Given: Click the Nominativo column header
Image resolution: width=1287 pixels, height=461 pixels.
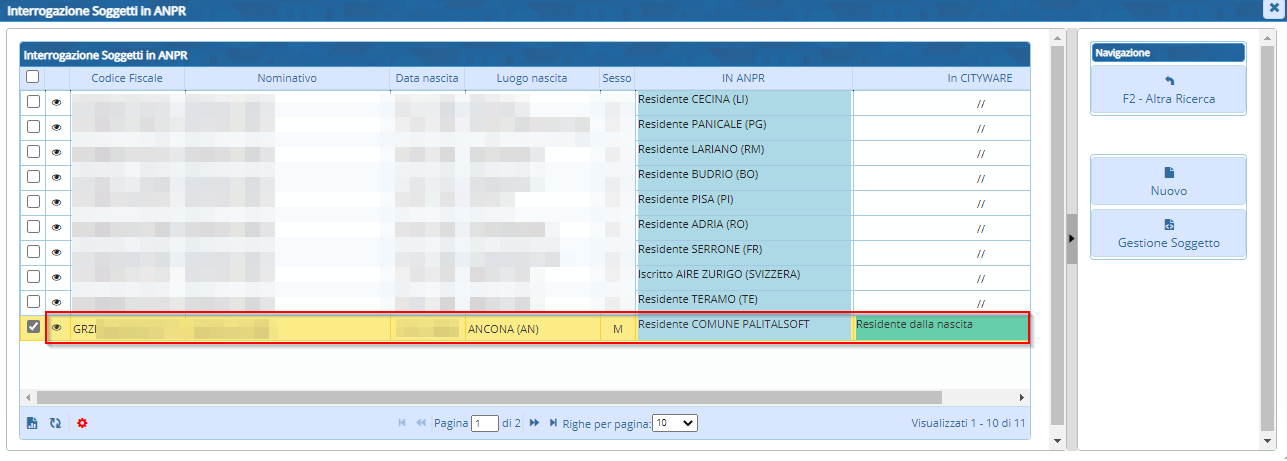Looking at the screenshot, I should pos(287,78).
